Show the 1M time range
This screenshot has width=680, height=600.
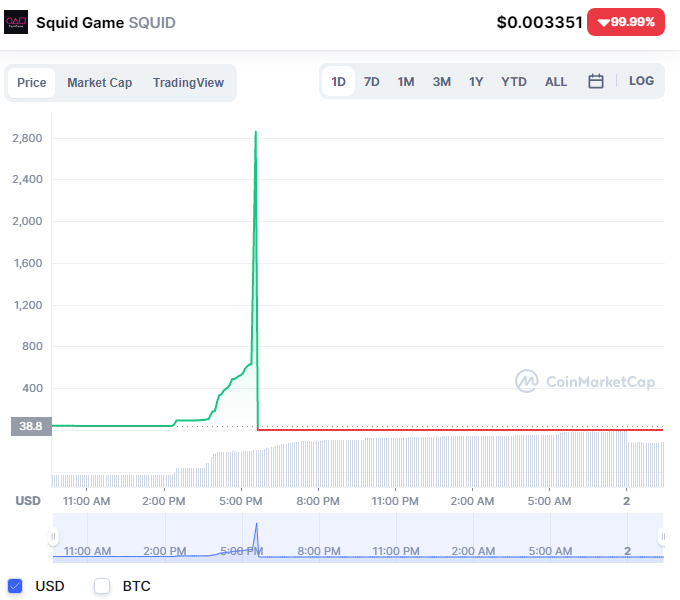[x=406, y=82]
